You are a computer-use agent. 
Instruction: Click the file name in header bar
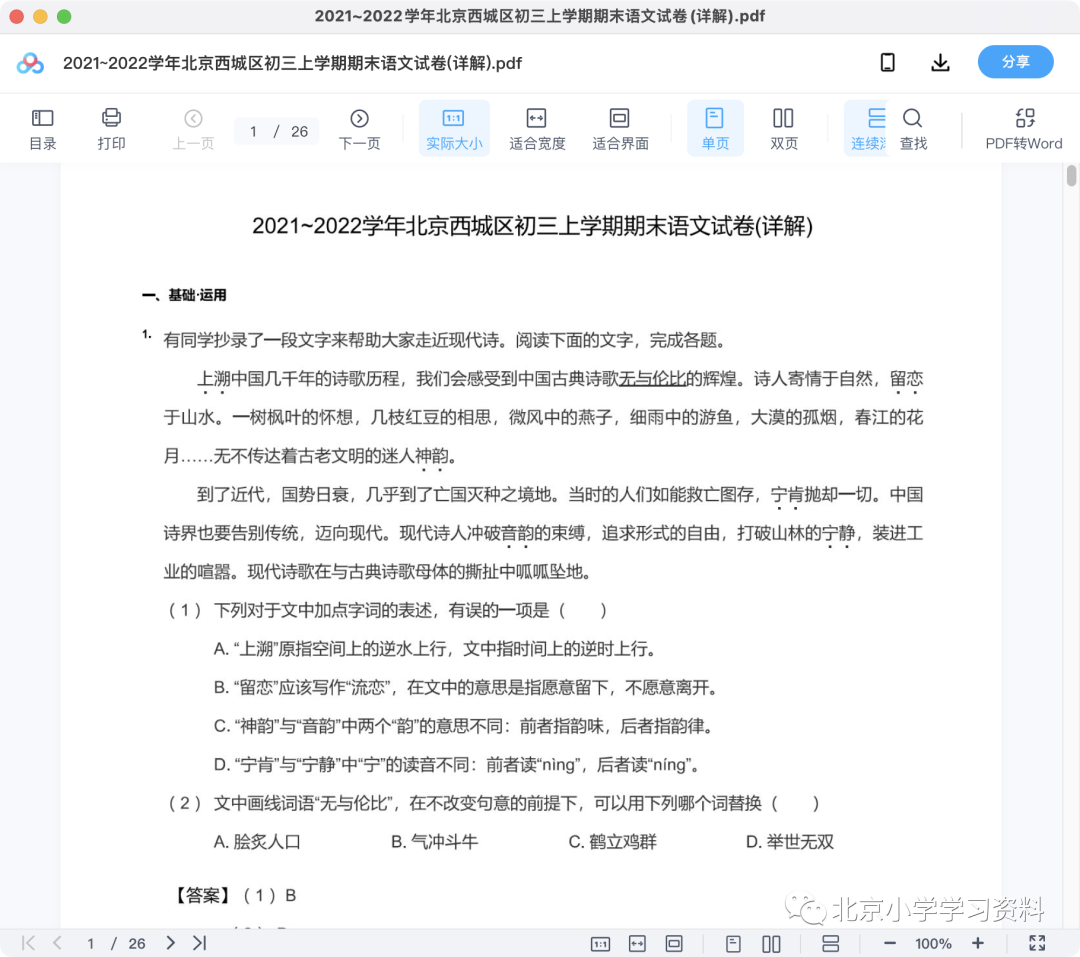(292, 63)
